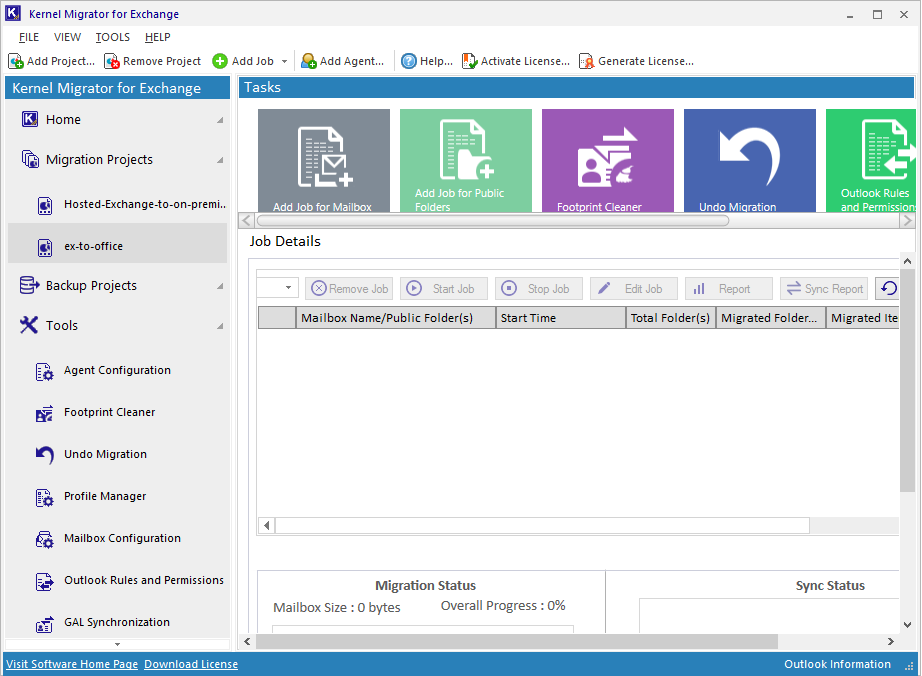
Task: Click the Start Time column header
Action: click(561, 318)
